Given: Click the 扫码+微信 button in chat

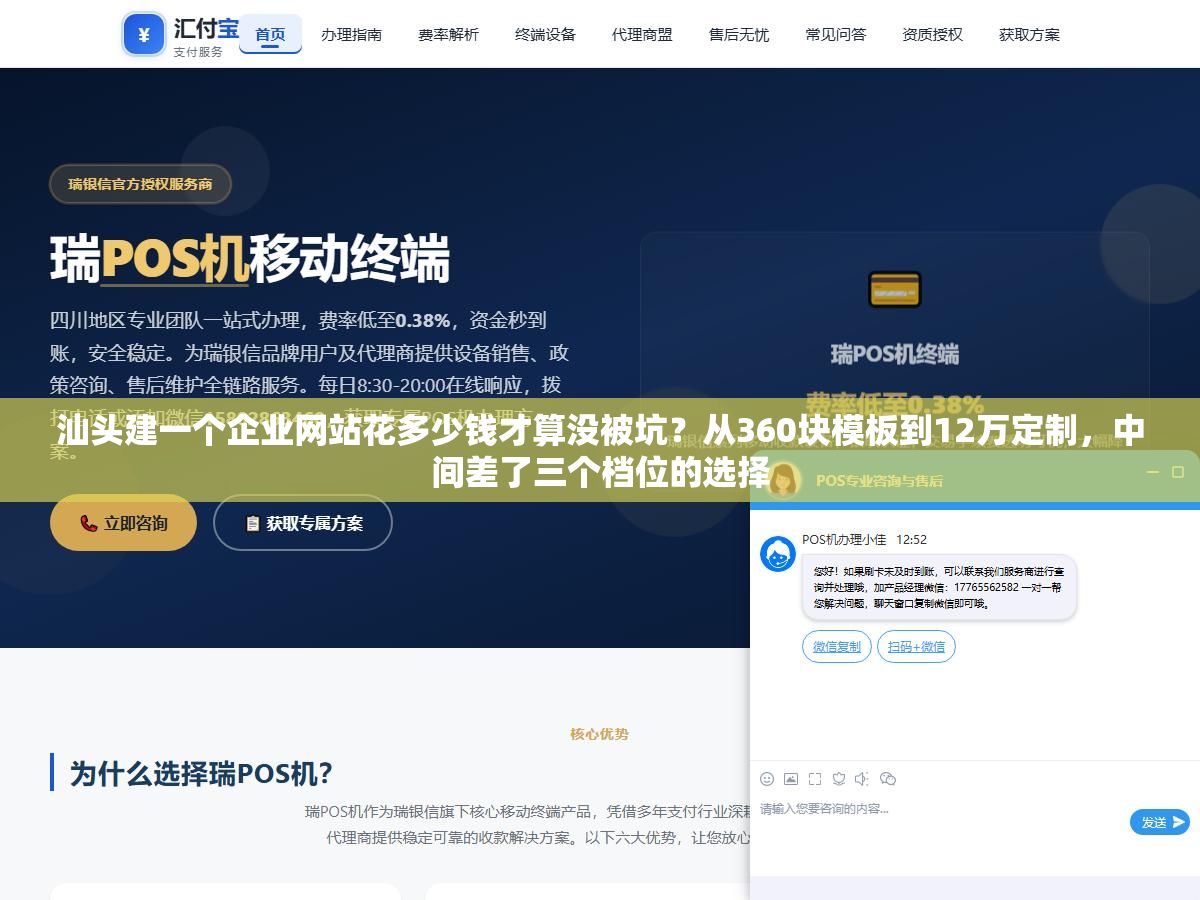Looking at the screenshot, I should pos(916,647).
